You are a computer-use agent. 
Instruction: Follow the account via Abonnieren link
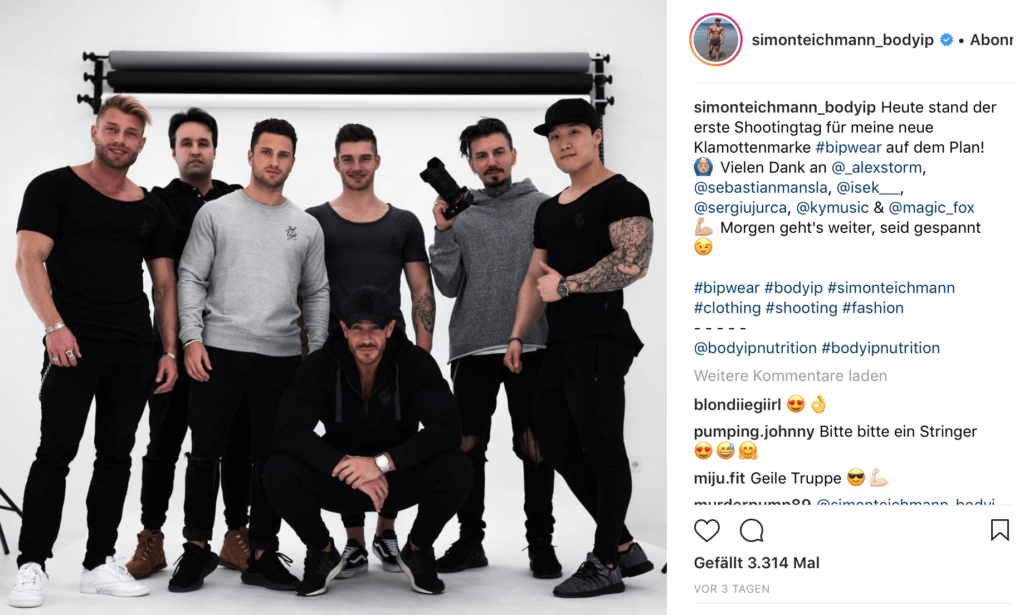pos(991,40)
